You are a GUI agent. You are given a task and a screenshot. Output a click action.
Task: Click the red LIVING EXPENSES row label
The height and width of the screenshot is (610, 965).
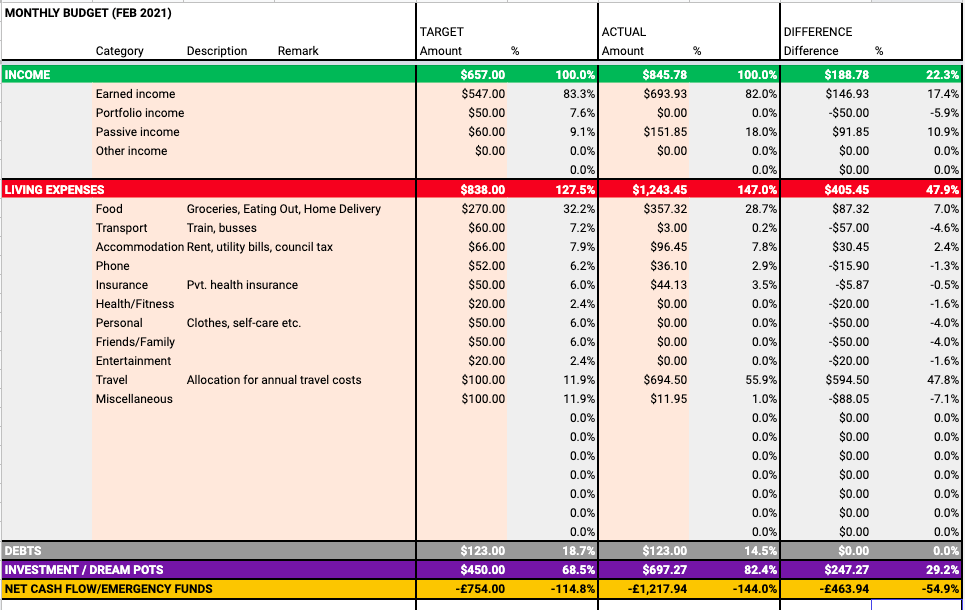(54, 190)
